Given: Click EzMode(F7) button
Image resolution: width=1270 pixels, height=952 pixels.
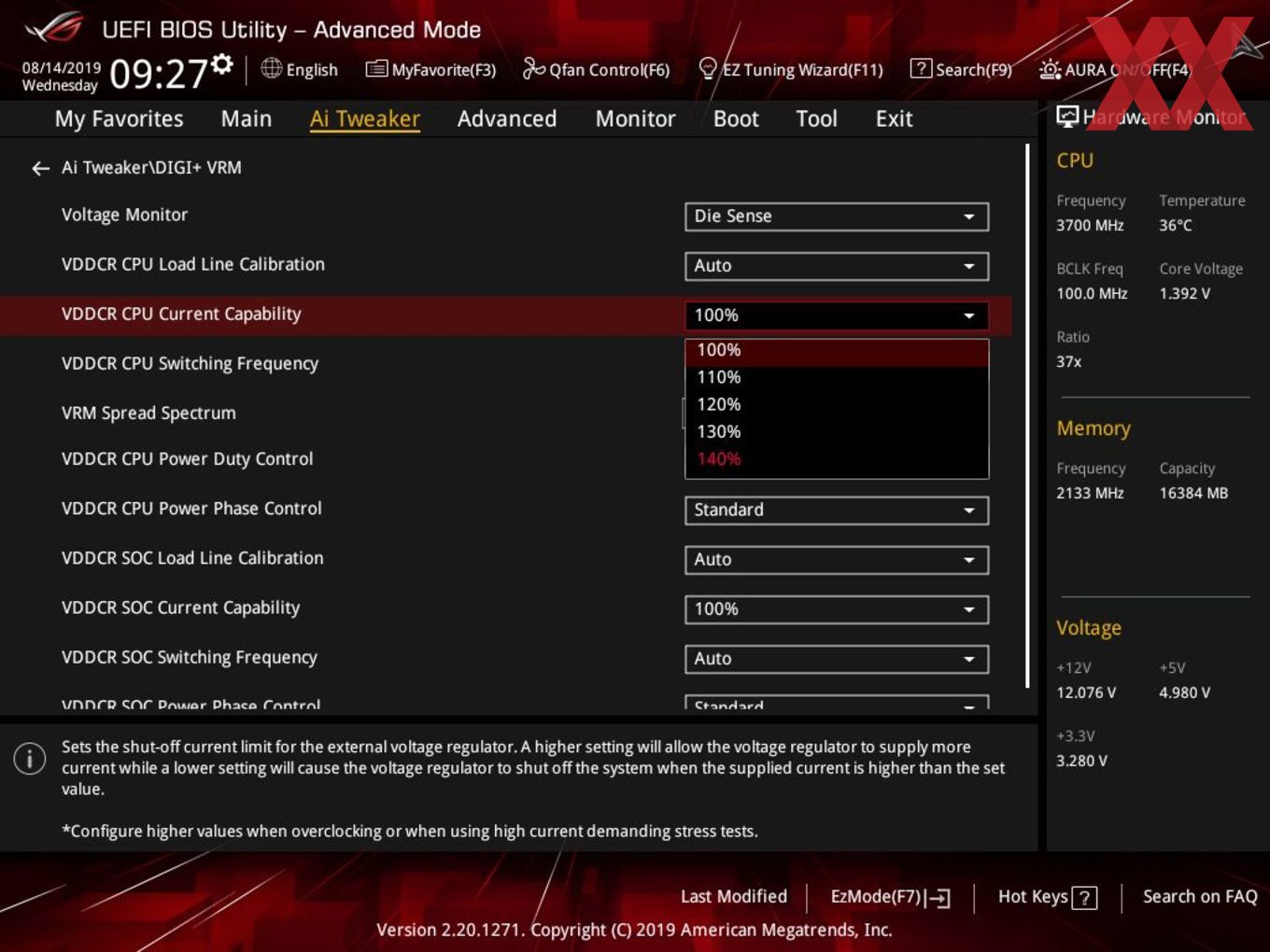Looking at the screenshot, I should click(890, 897).
